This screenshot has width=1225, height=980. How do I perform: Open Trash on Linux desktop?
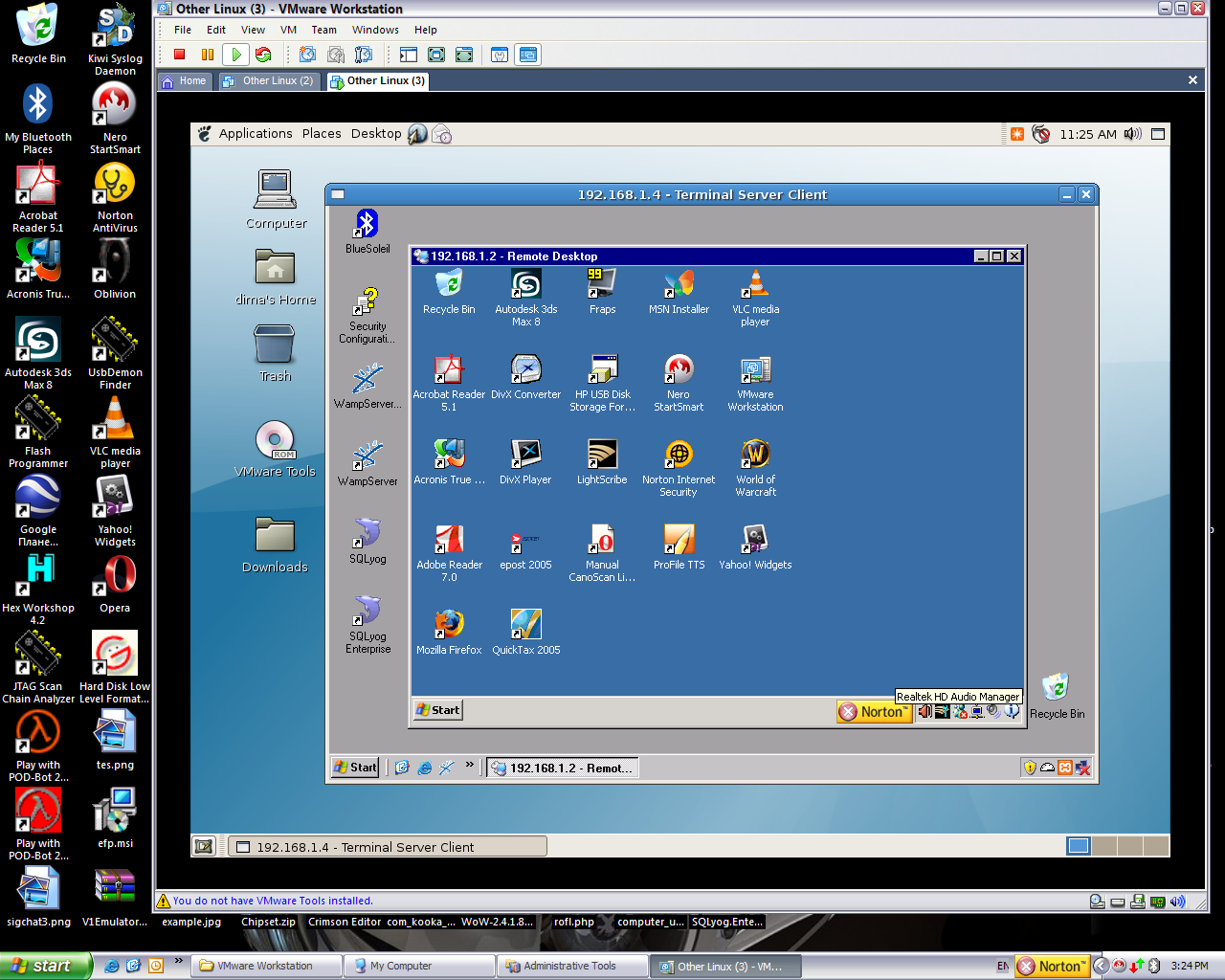pyautogui.click(x=276, y=353)
